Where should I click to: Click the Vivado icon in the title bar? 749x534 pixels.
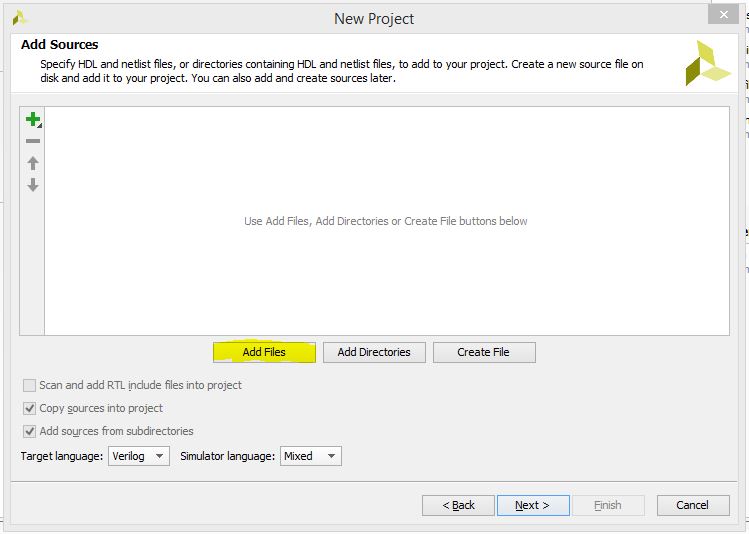coord(19,17)
